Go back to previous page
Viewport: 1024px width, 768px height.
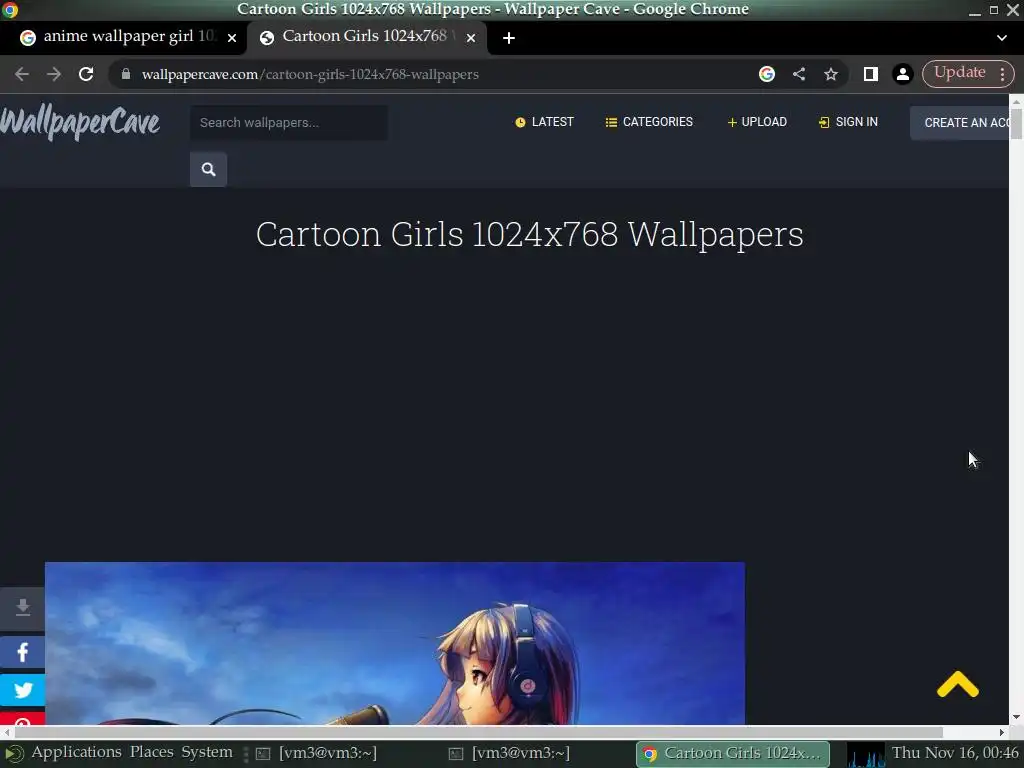[22, 74]
